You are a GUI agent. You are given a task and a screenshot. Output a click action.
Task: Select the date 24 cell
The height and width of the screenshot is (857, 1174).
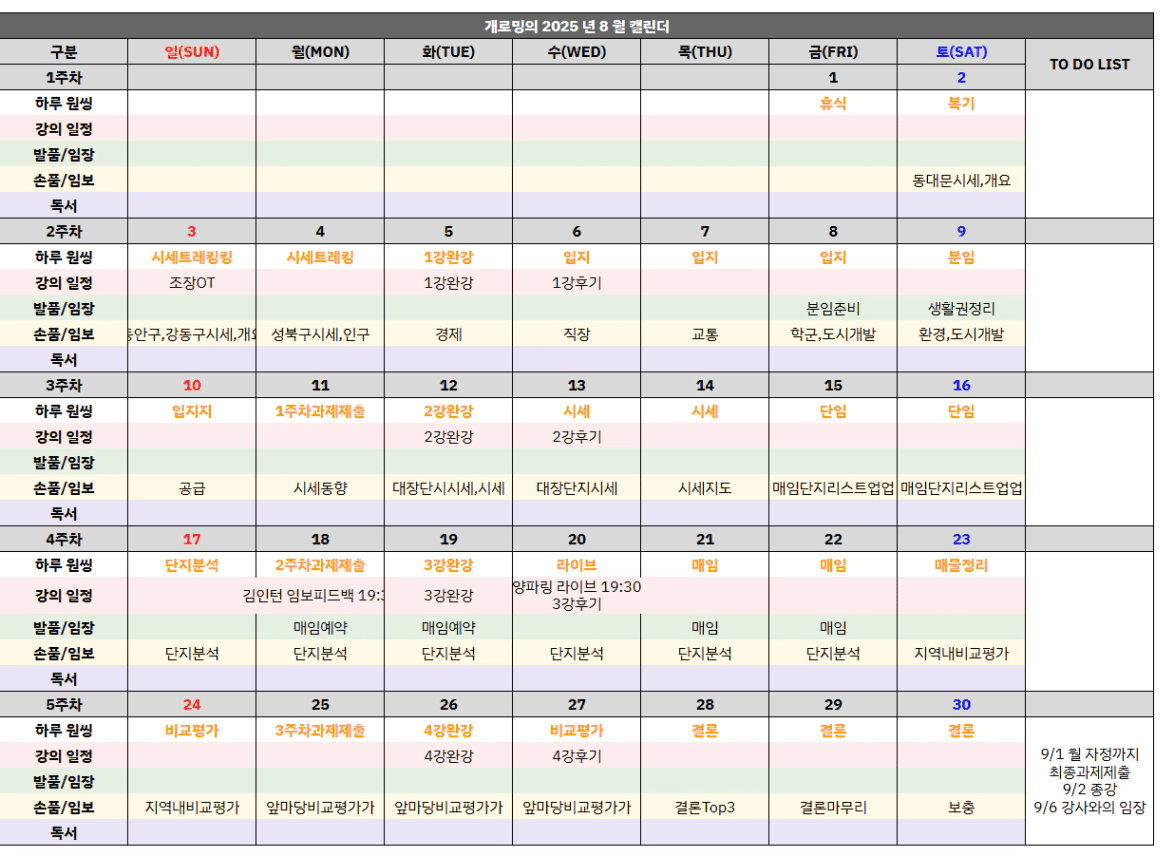pos(192,704)
